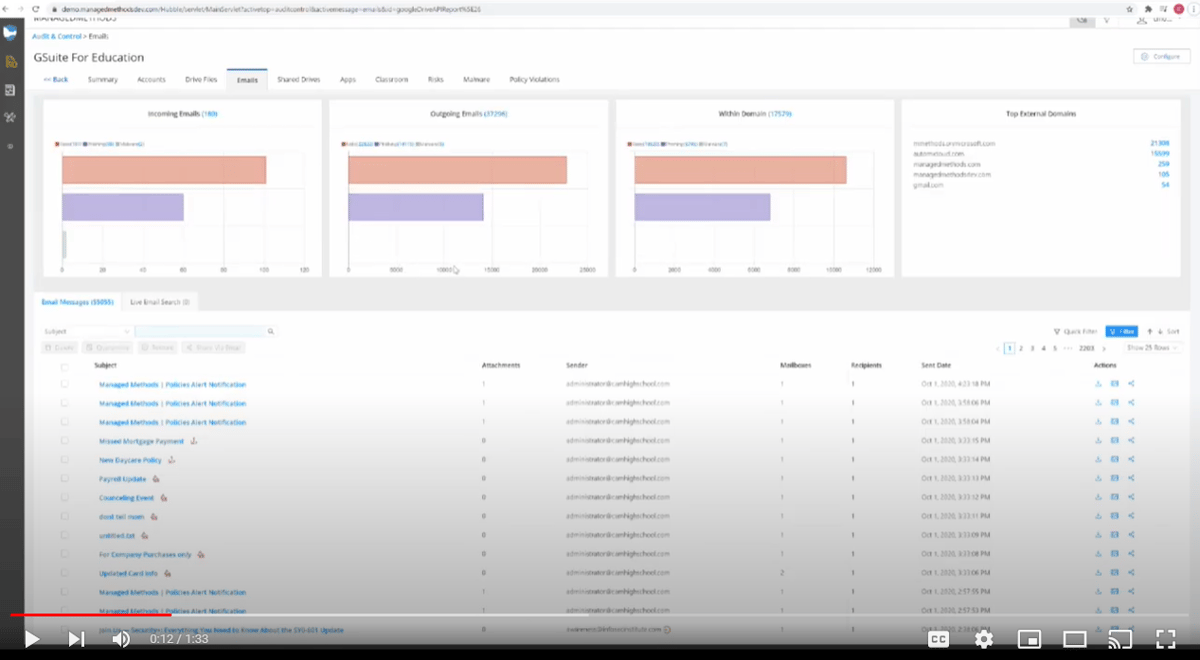Mute the video volume
1200x660 pixels.
pyautogui.click(x=121, y=639)
